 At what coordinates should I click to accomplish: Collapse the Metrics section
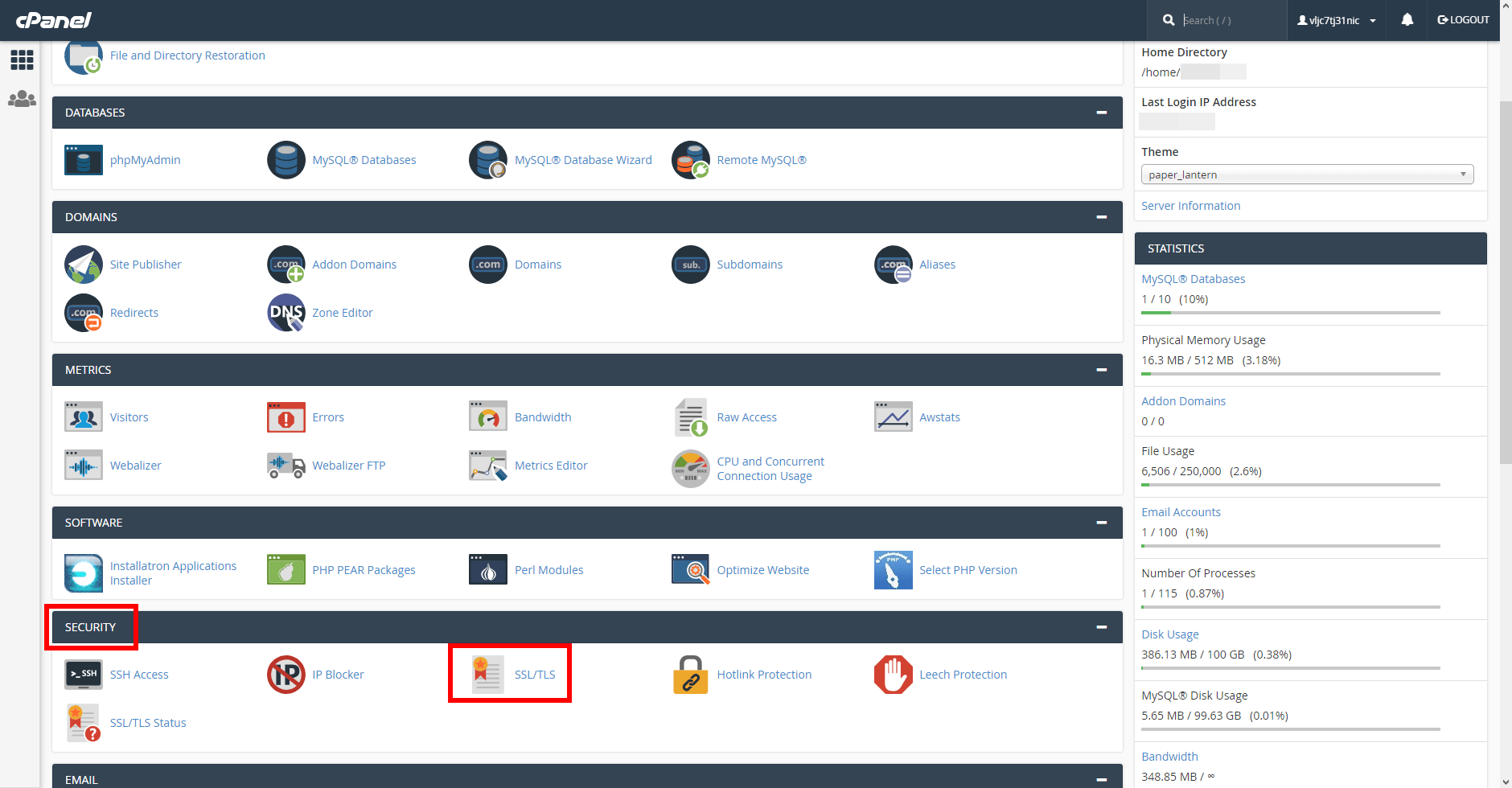point(1102,370)
